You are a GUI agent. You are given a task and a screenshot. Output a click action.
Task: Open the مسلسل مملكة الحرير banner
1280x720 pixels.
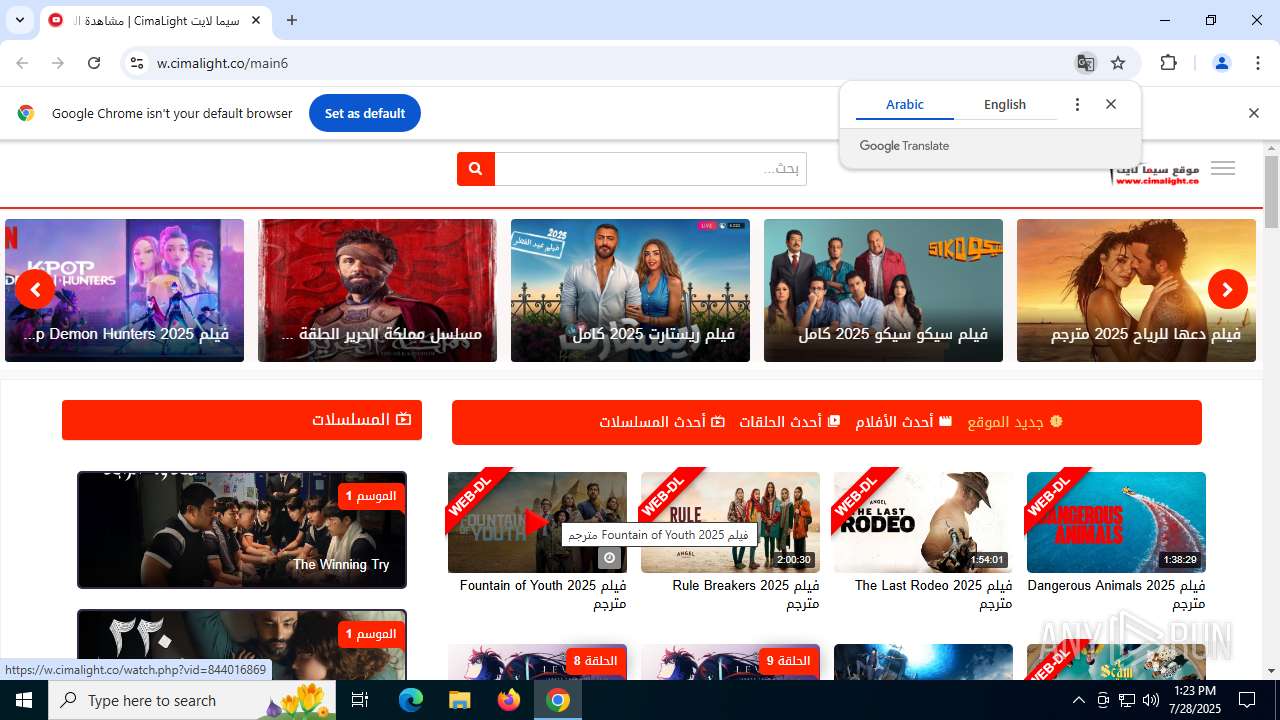[x=377, y=290]
